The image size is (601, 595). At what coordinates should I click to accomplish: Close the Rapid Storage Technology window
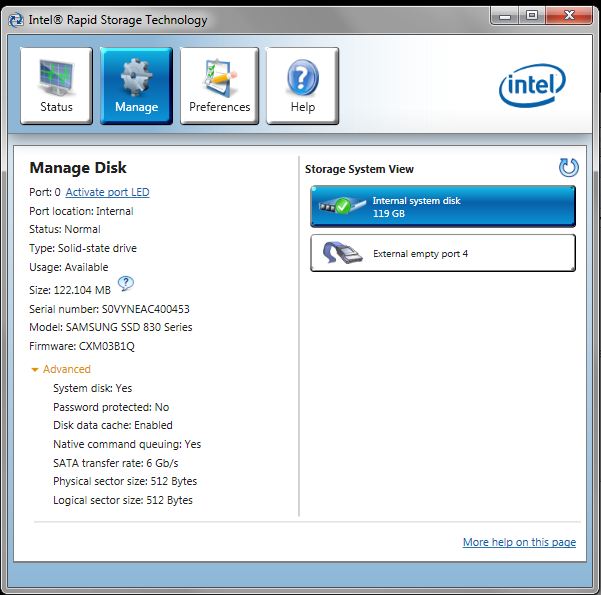[569, 16]
